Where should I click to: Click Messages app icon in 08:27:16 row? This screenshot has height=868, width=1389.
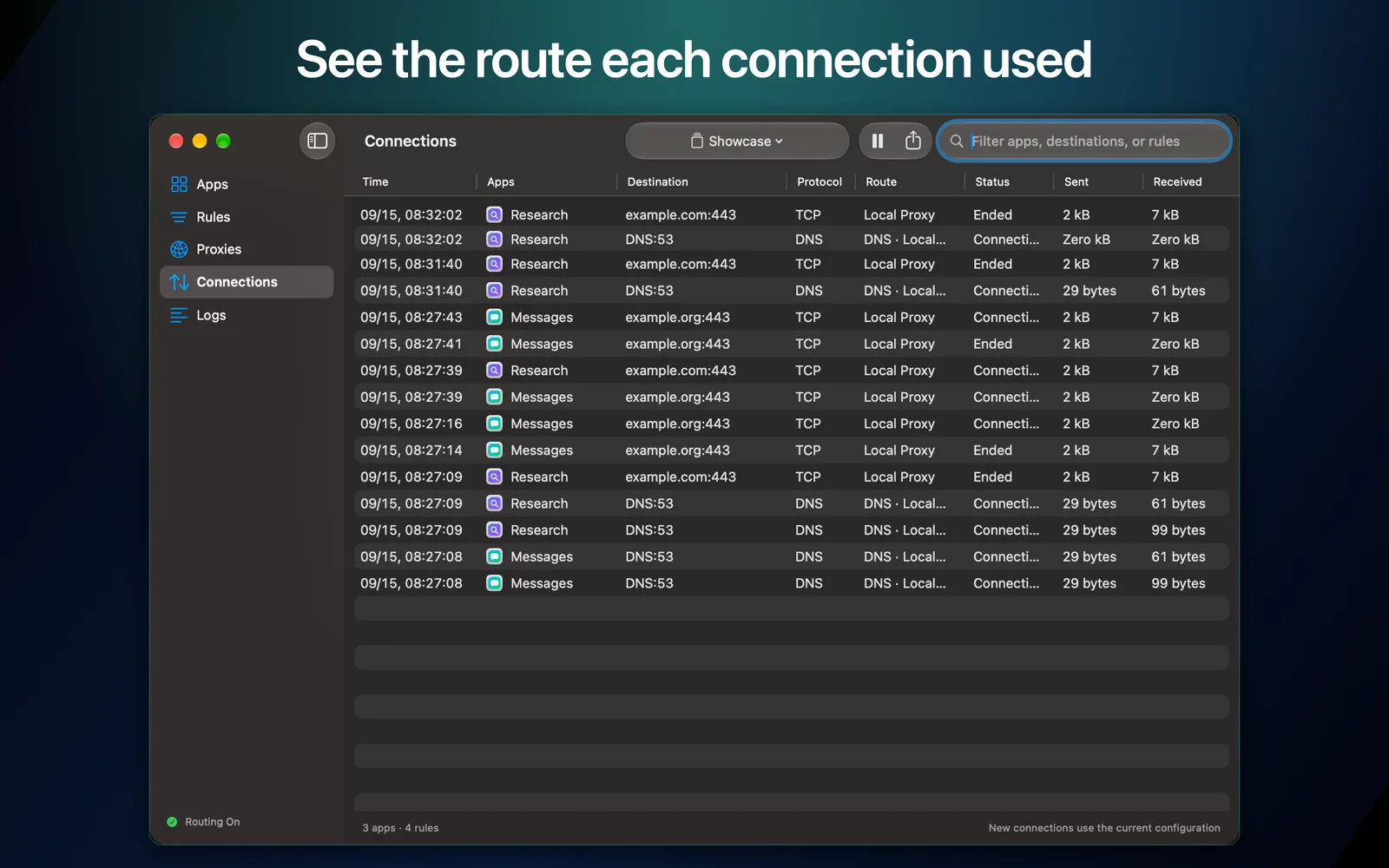(494, 424)
